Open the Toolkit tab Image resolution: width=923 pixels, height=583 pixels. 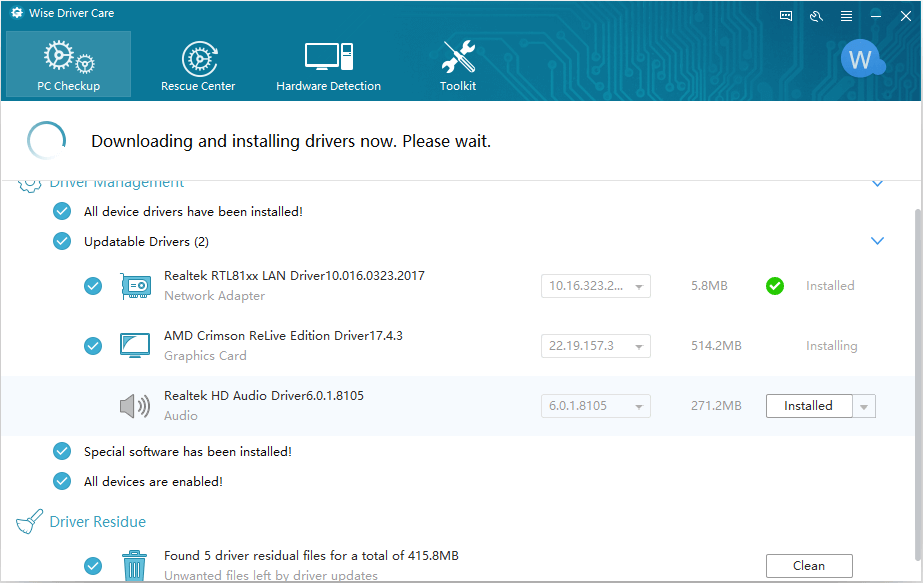[458, 65]
